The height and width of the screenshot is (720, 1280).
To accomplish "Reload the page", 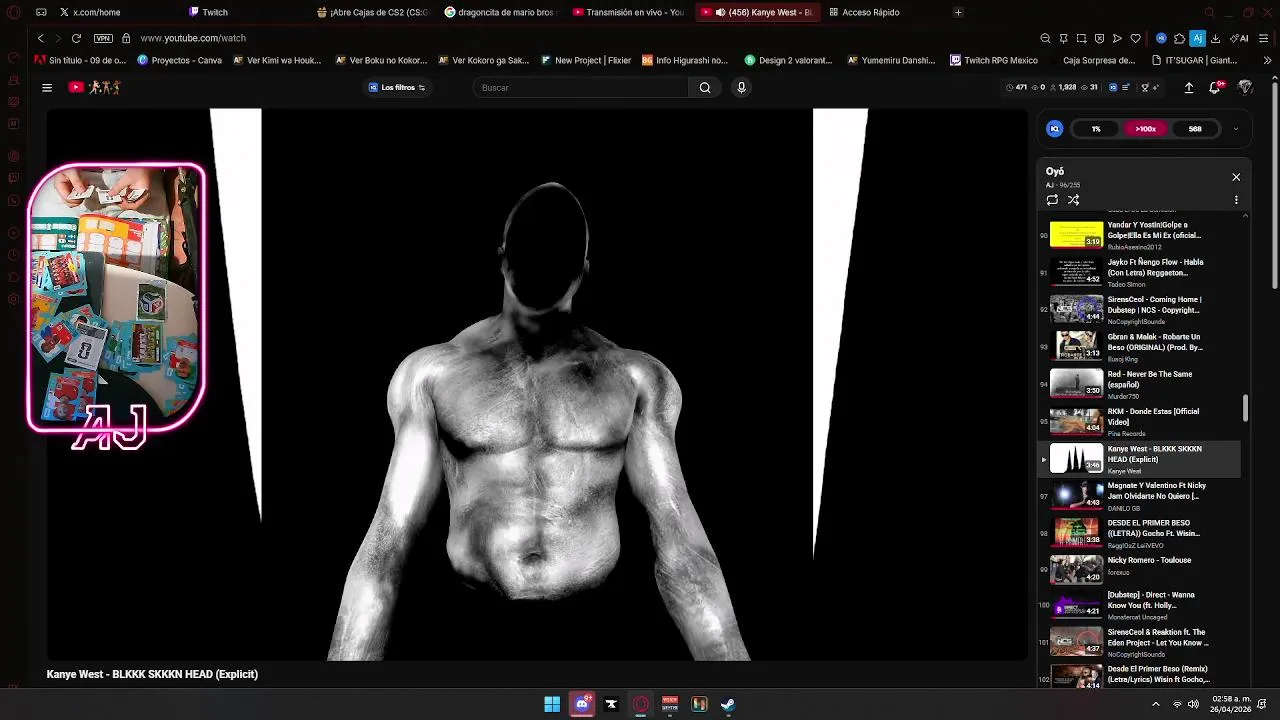I will (76, 38).
